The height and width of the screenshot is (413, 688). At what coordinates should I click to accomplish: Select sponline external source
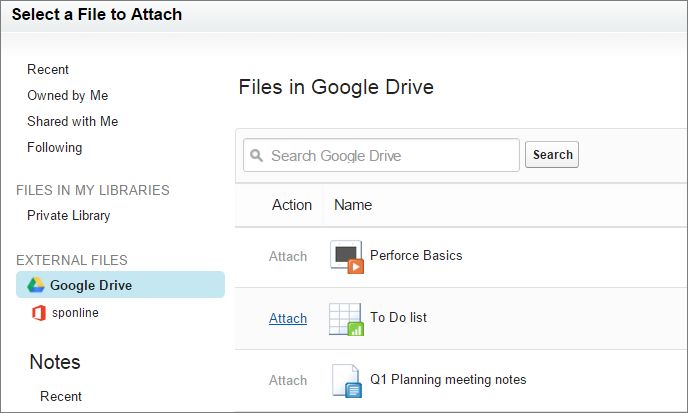click(x=75, y=312)
